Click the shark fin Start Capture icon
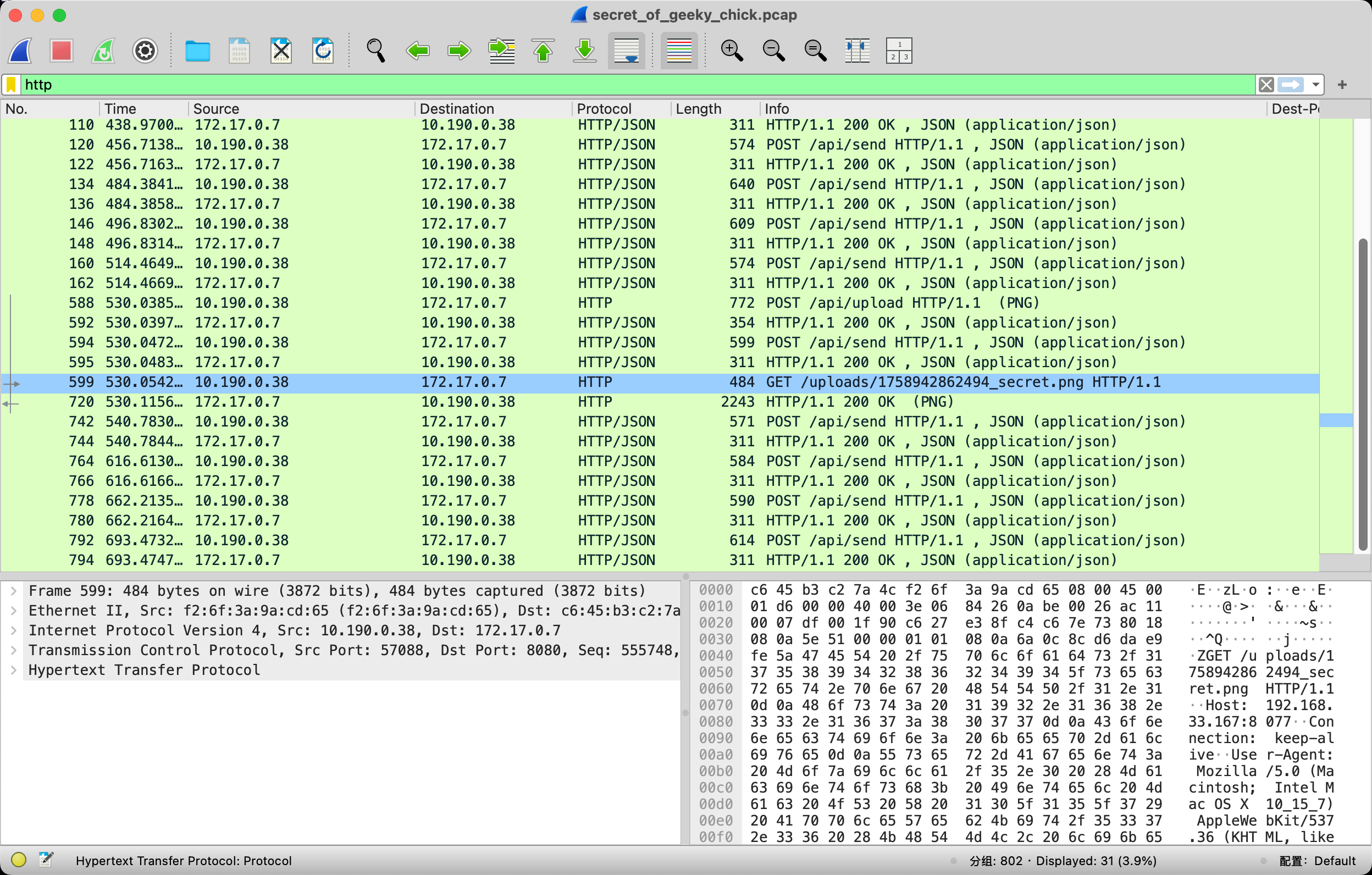 (x=20, y=51)
